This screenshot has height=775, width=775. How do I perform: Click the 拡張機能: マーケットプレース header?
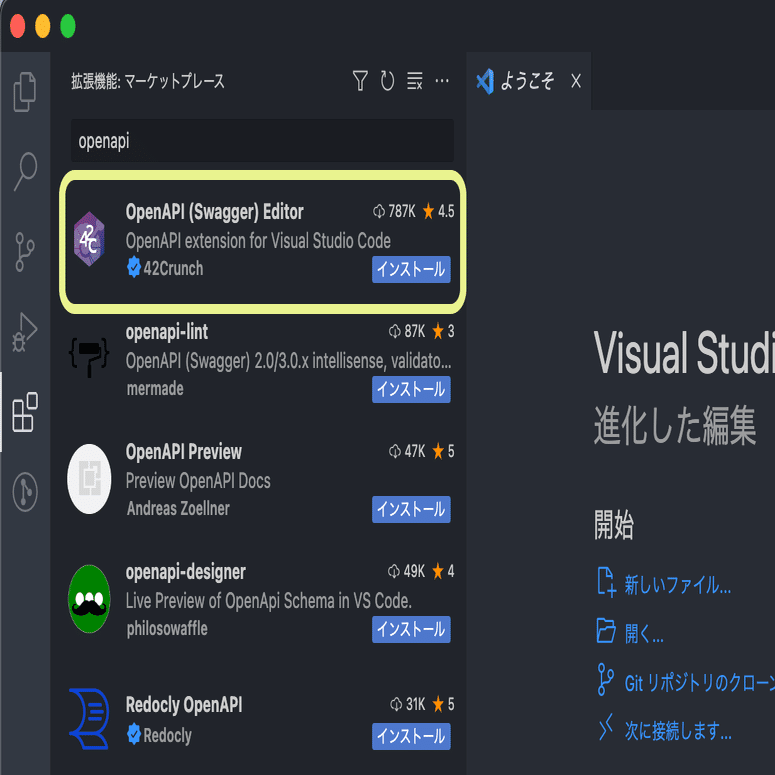[x=148, y=81]
